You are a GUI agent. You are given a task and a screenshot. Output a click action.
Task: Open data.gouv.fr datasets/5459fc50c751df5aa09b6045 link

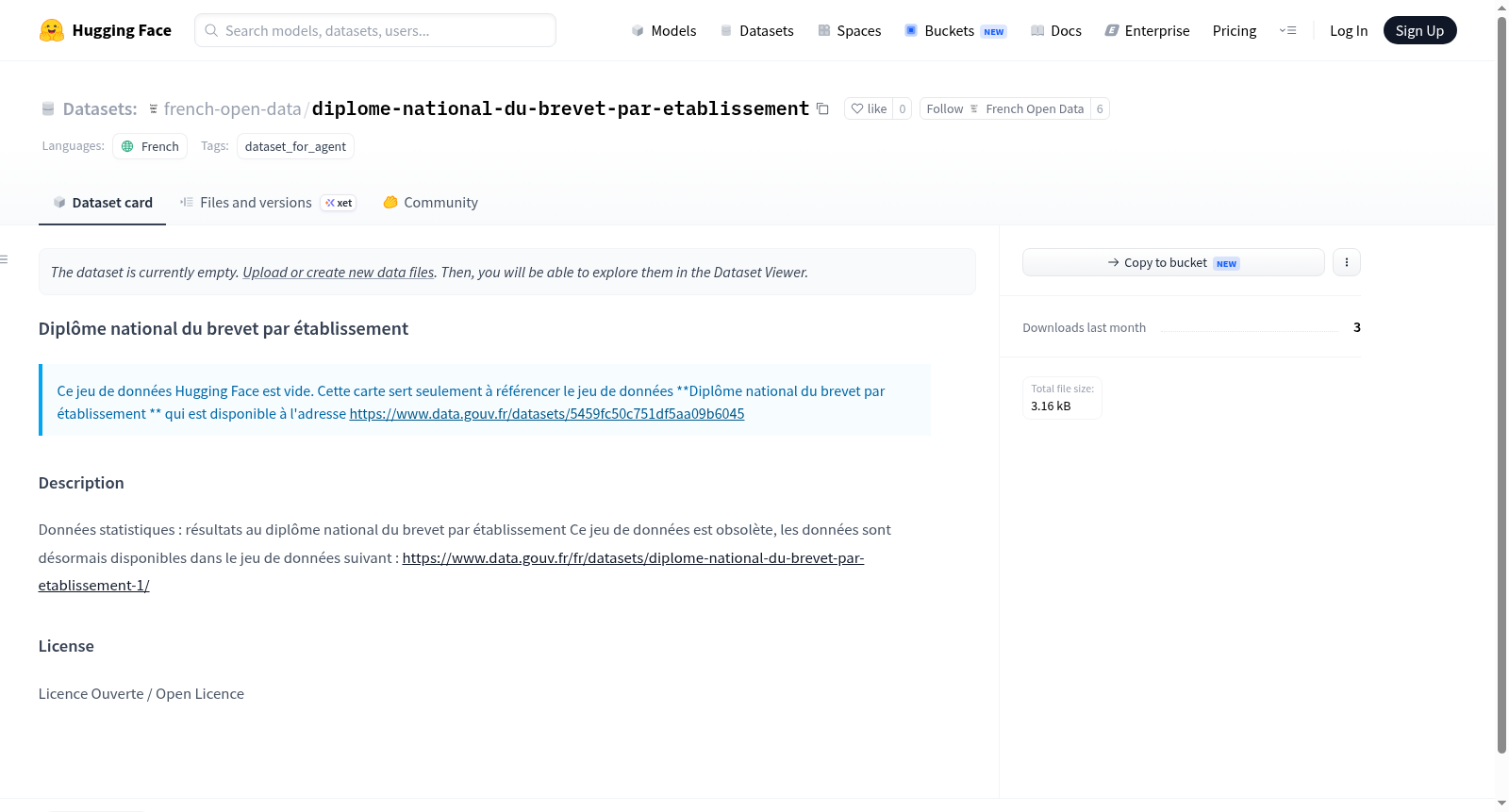547,413
